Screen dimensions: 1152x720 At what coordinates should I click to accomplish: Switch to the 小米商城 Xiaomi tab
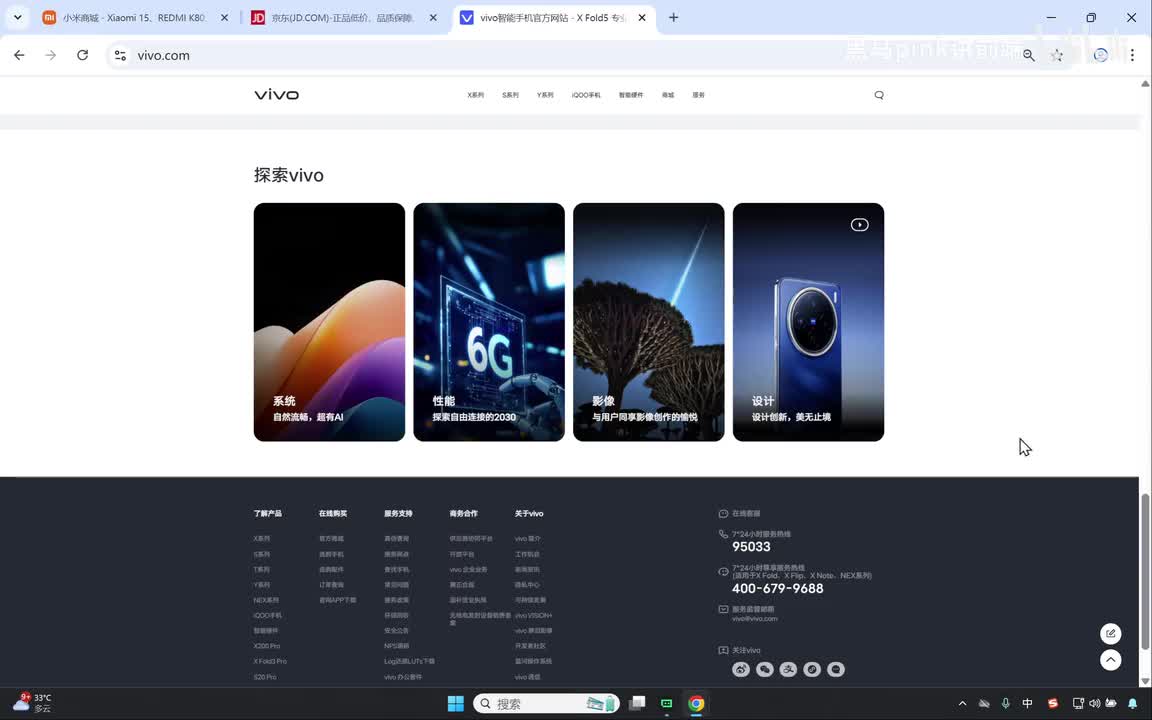pos(136,18)
